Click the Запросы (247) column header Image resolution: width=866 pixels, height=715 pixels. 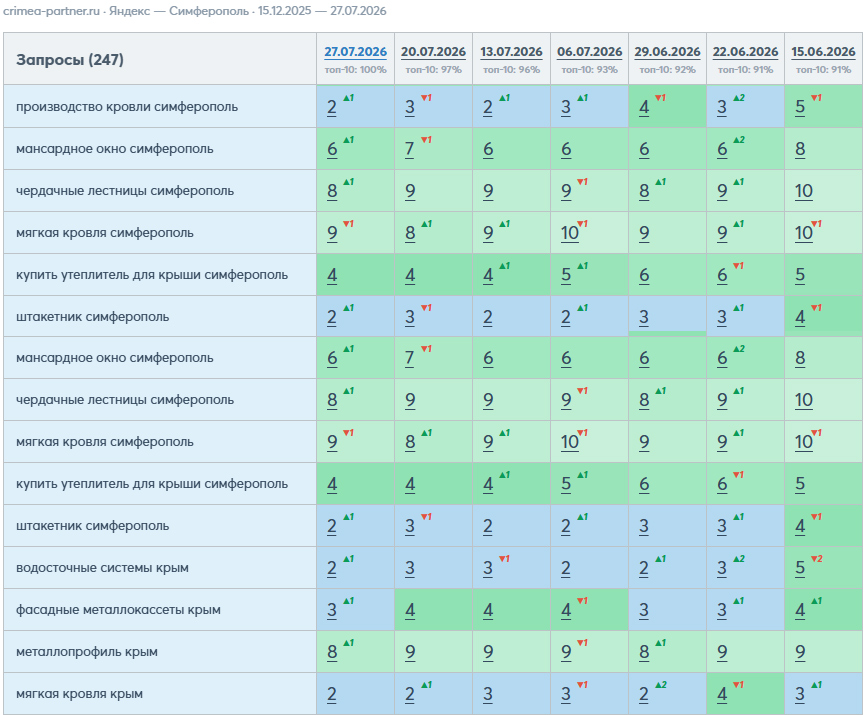[x=70, y=60]
